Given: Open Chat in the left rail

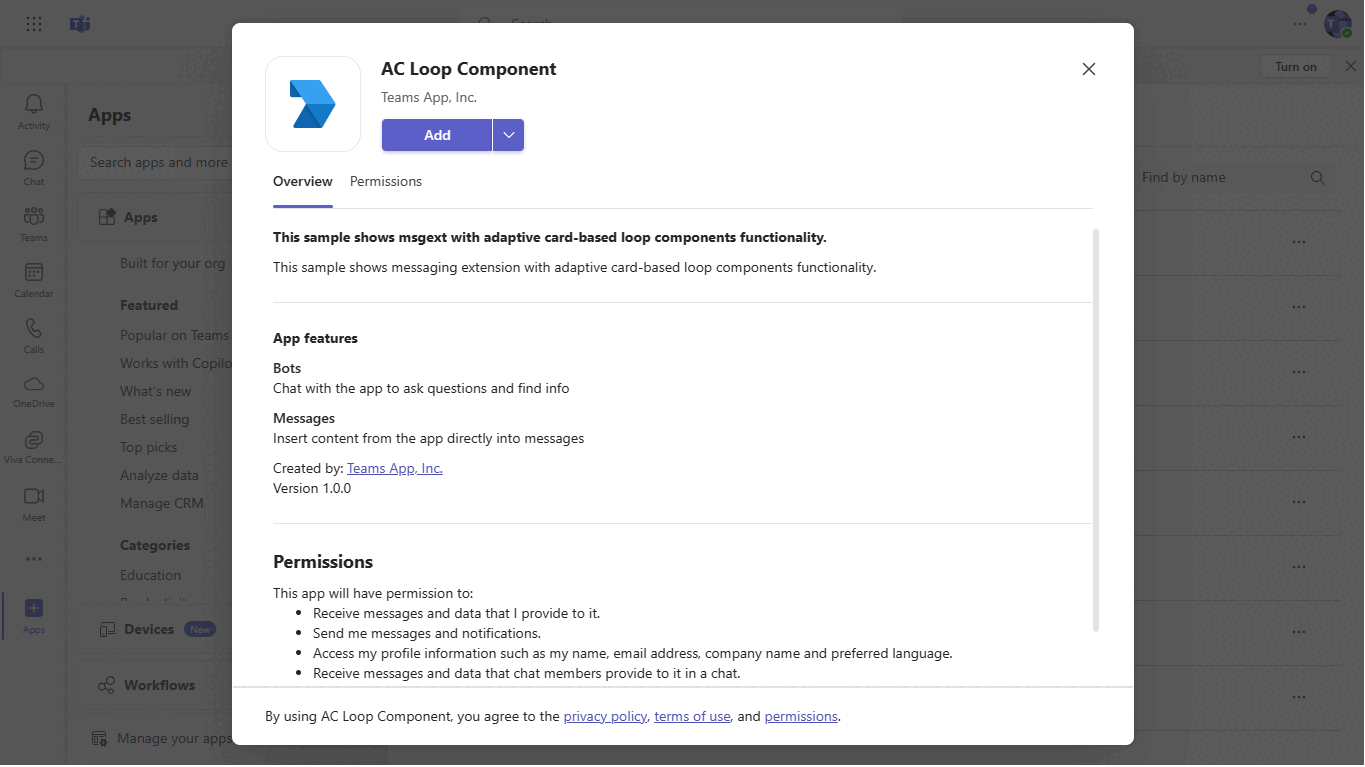Looking at the screenshot, I should tap(34, 167).
